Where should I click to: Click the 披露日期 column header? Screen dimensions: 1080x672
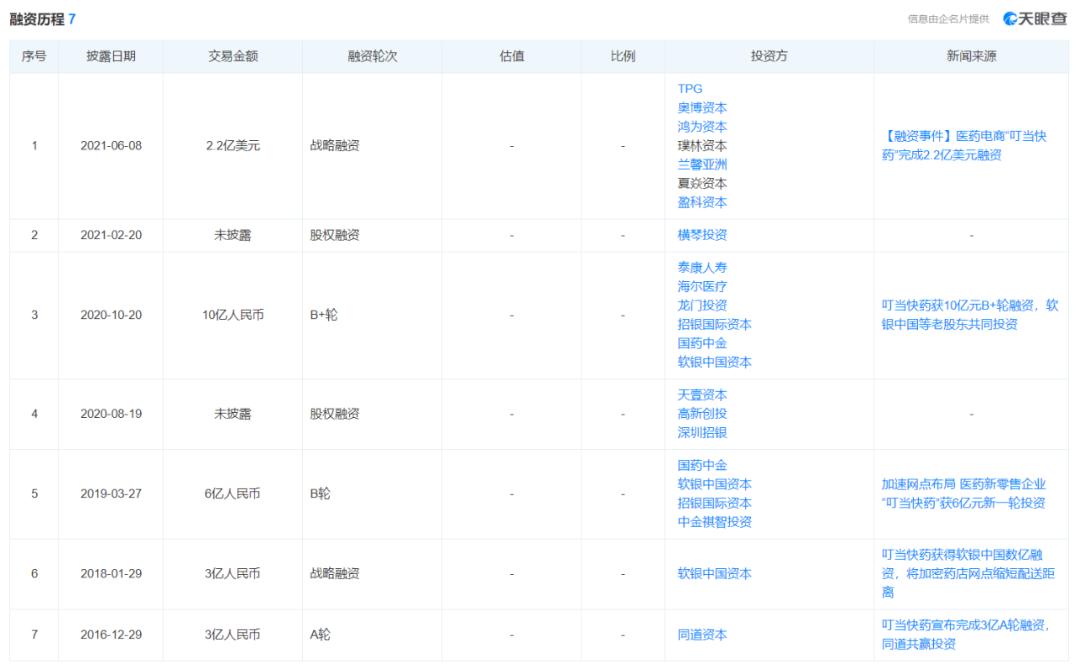click(111, 56)
